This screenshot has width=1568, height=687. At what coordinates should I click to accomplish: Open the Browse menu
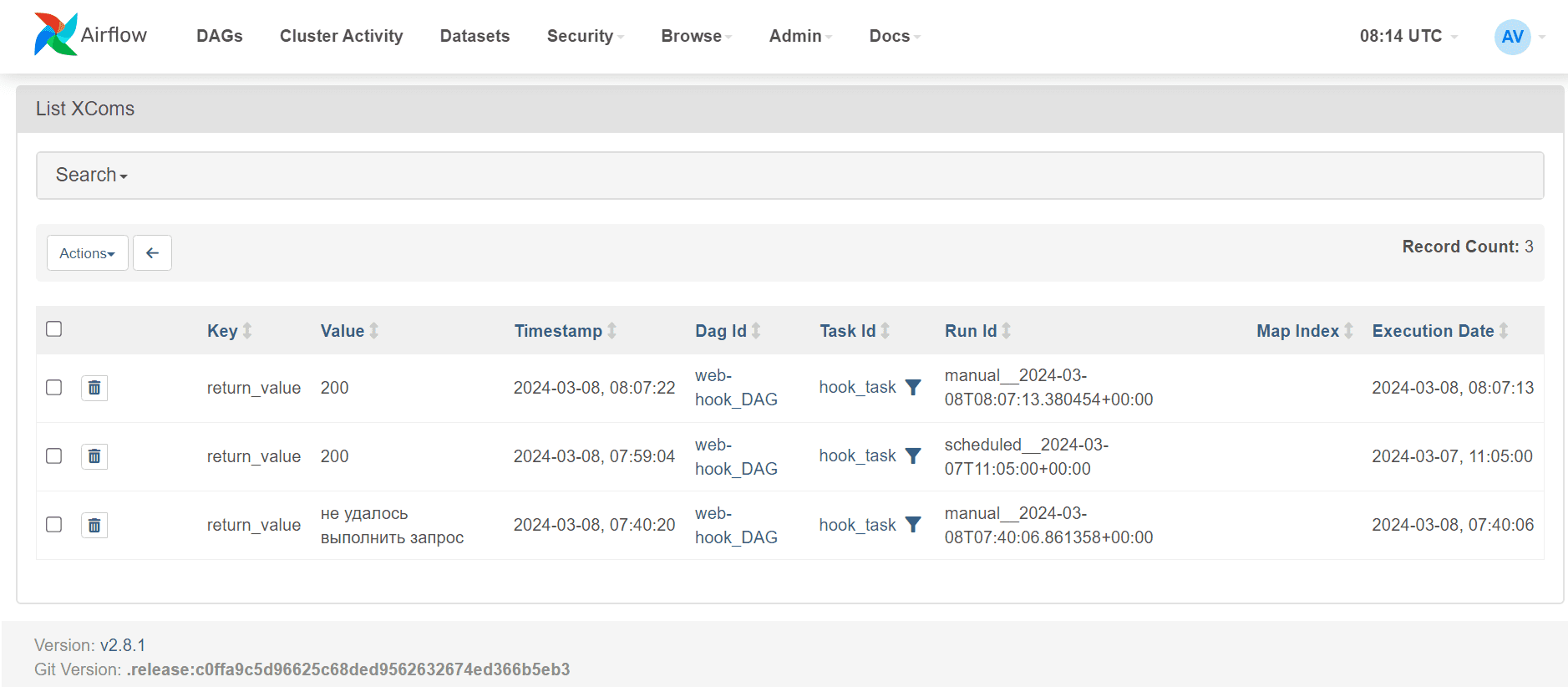(x=695, y=37)
